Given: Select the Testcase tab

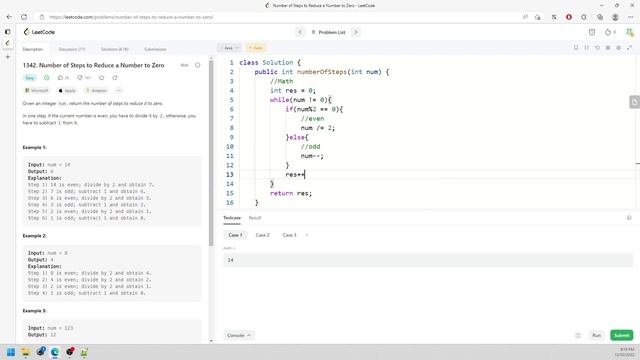Looking at the screenshot, I should click(232, 218).
